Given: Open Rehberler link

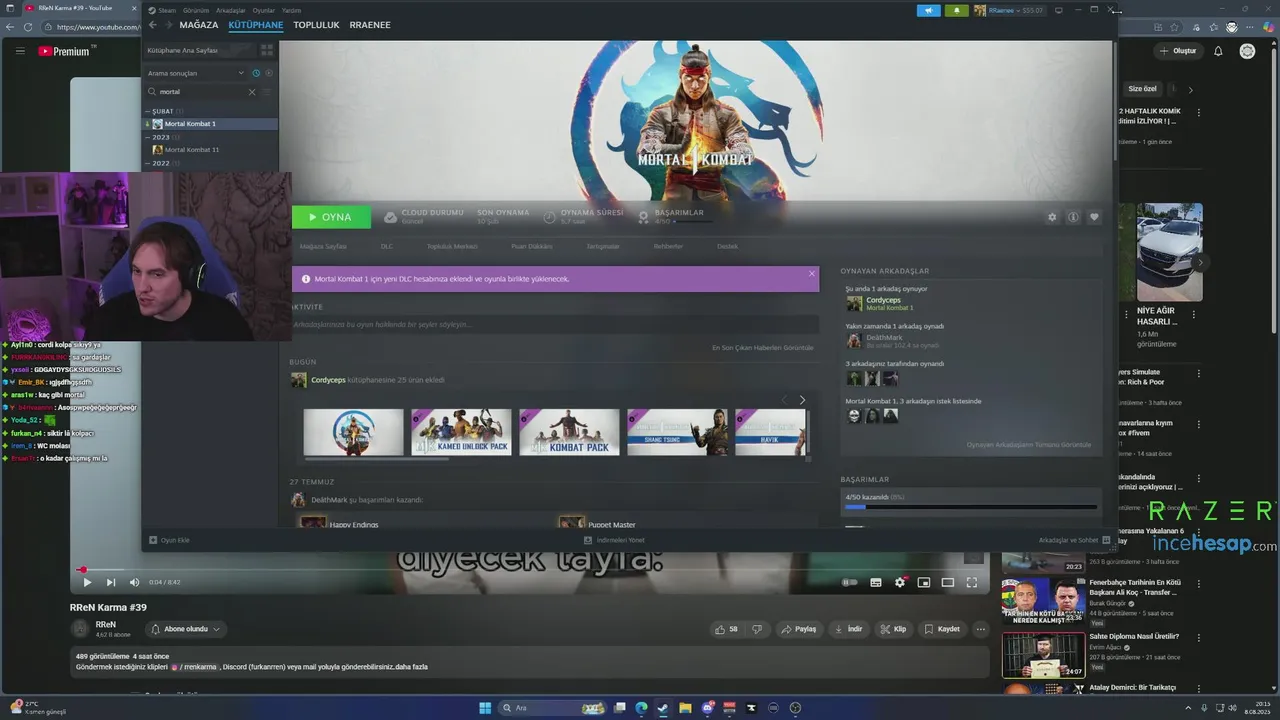Looking at the screenshot, I should 669,246.
